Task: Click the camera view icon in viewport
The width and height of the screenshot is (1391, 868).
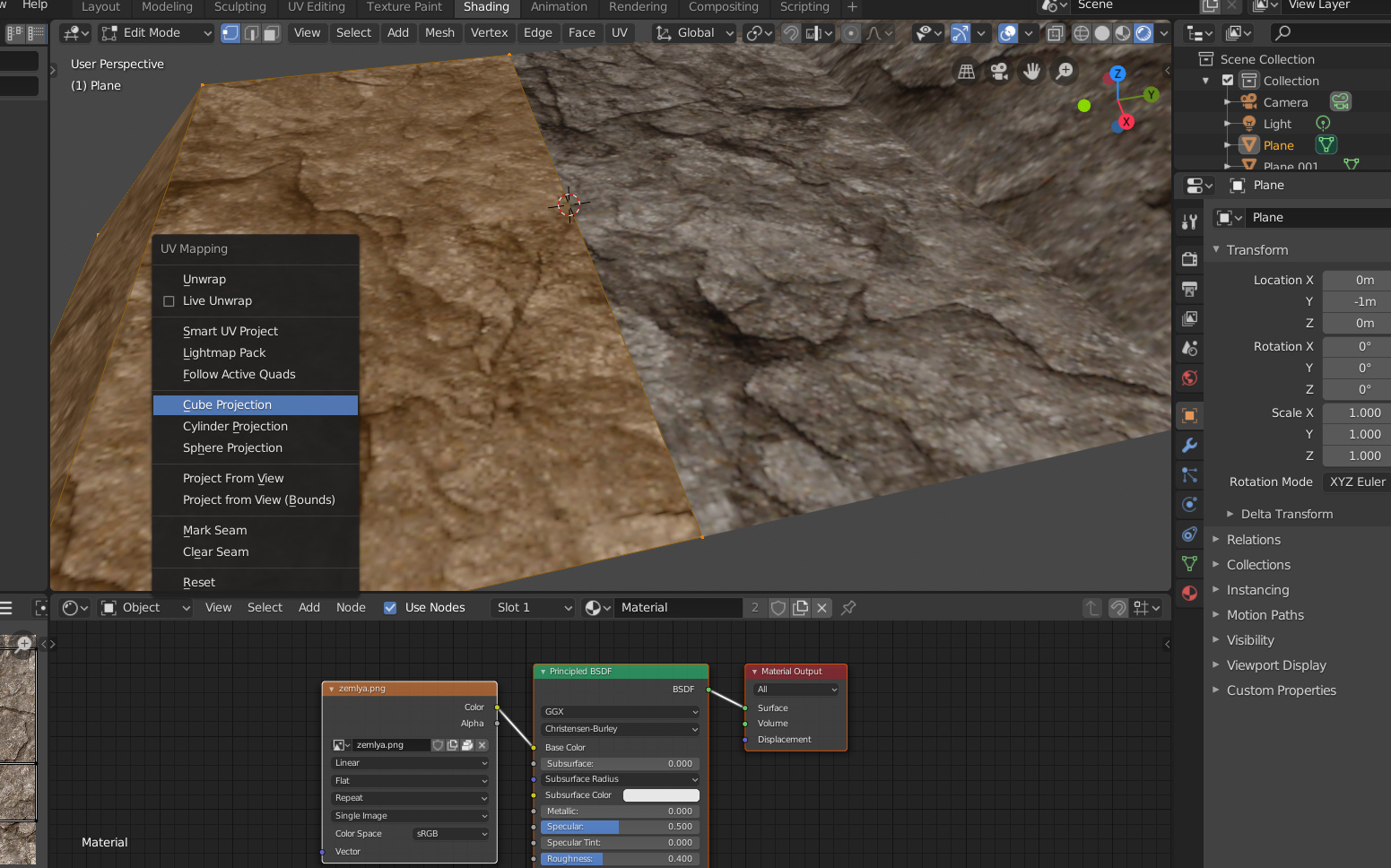Action: coord(999,72)
